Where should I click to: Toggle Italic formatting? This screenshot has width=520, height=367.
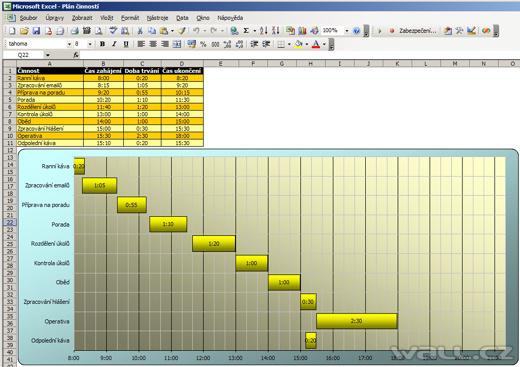pyautogui.click(x=114, y=44)
